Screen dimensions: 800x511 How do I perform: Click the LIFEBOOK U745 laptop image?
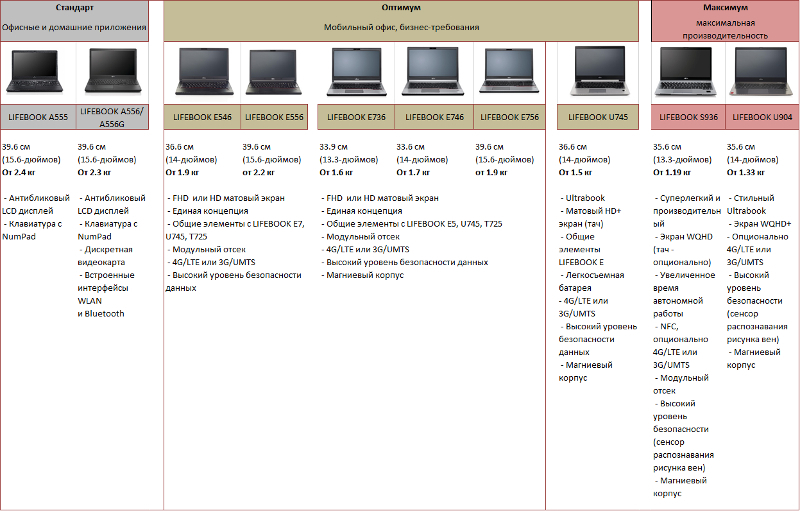tap(599, 71)
